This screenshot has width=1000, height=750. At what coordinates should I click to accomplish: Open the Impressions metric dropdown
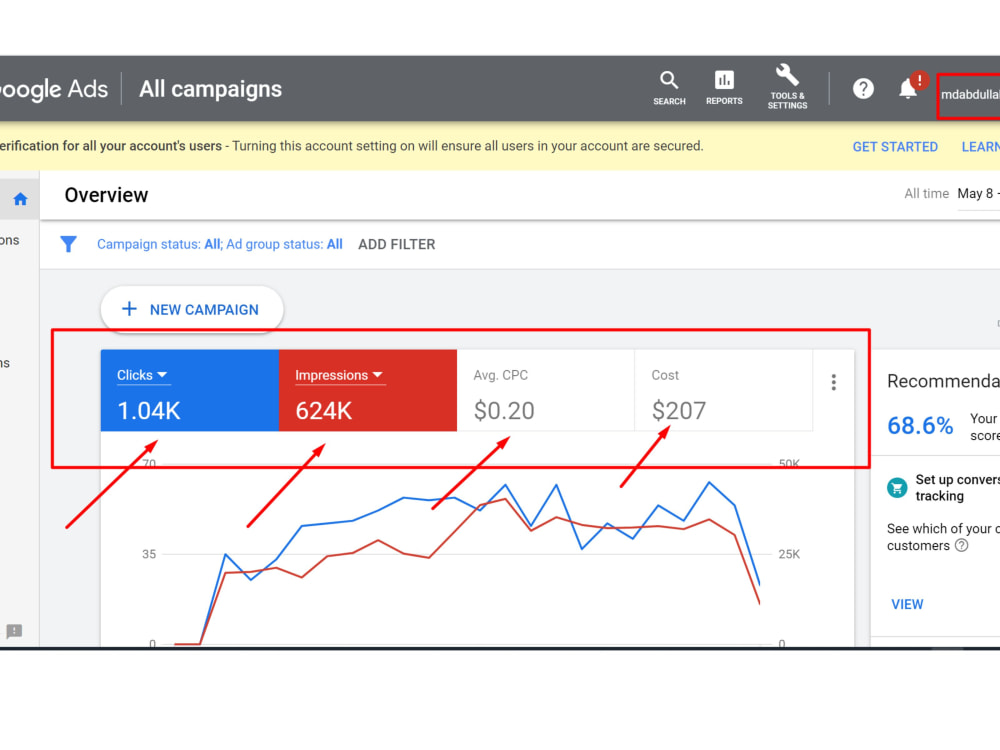(339, 375)
